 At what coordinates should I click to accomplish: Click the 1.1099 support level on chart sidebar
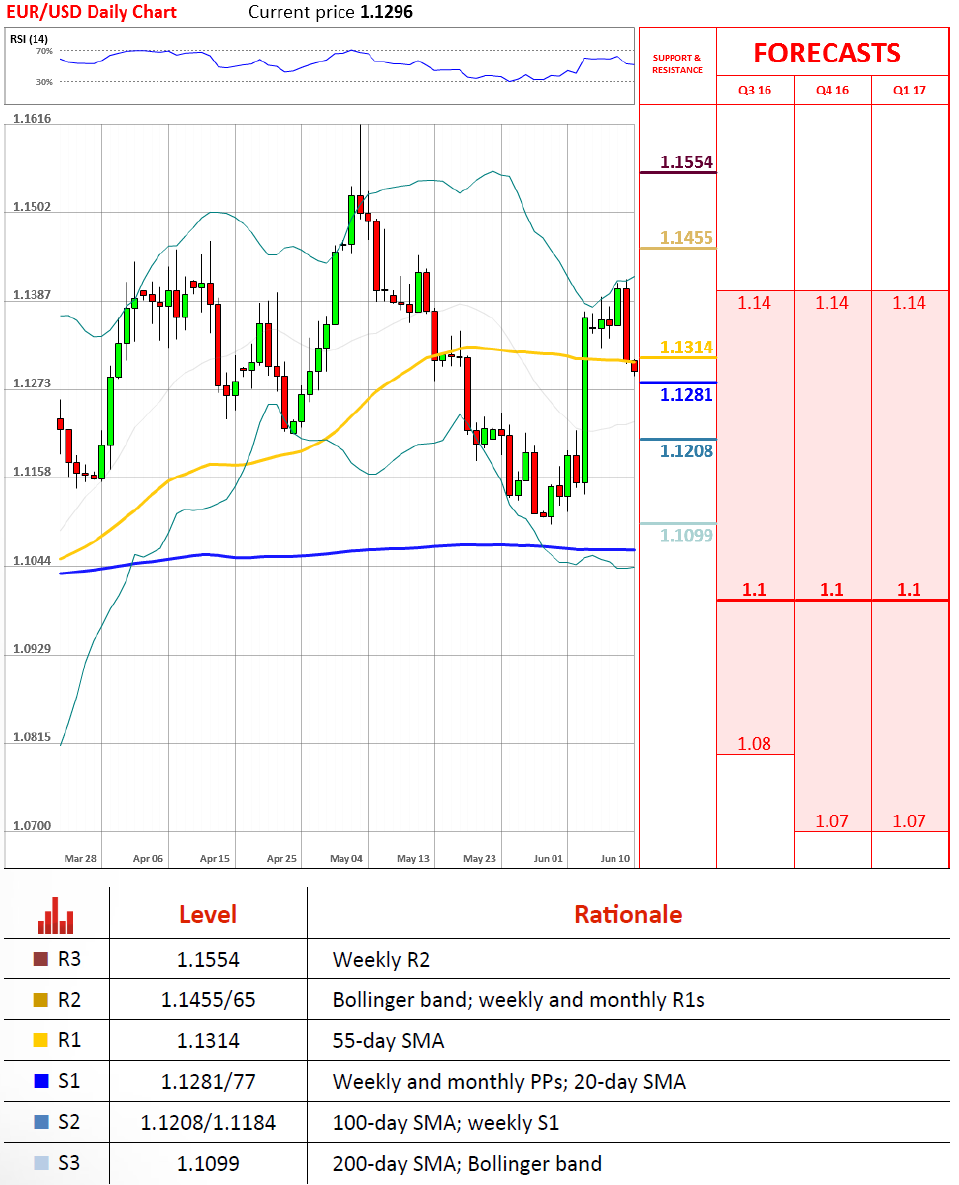click(686, 536)
